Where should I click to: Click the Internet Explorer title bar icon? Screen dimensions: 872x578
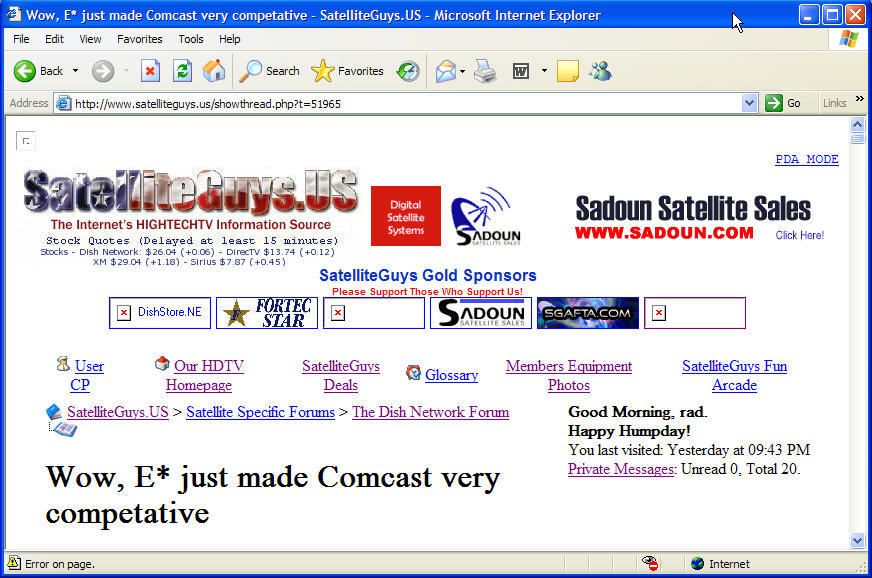tap(14, 14)
